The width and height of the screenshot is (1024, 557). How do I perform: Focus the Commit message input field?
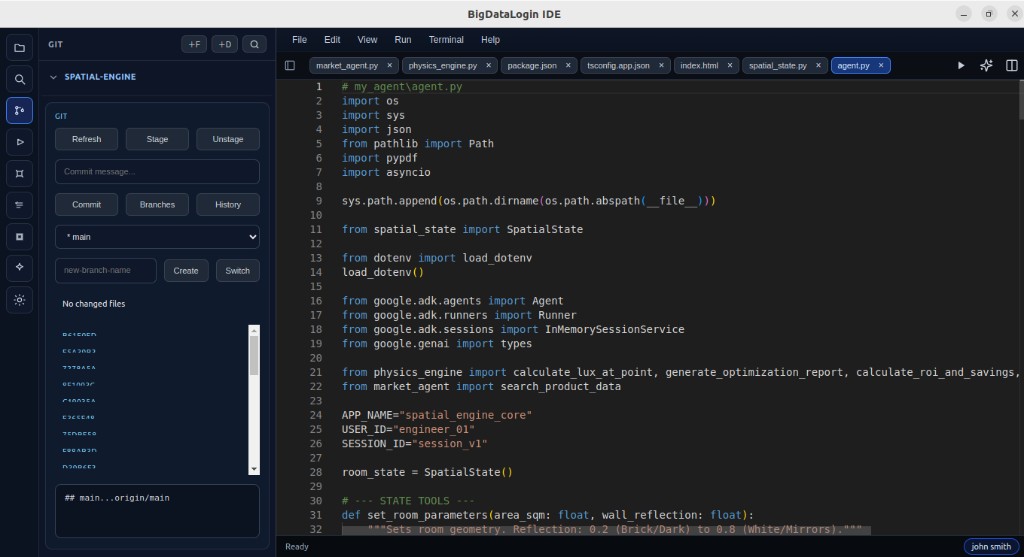coord(157,172)
